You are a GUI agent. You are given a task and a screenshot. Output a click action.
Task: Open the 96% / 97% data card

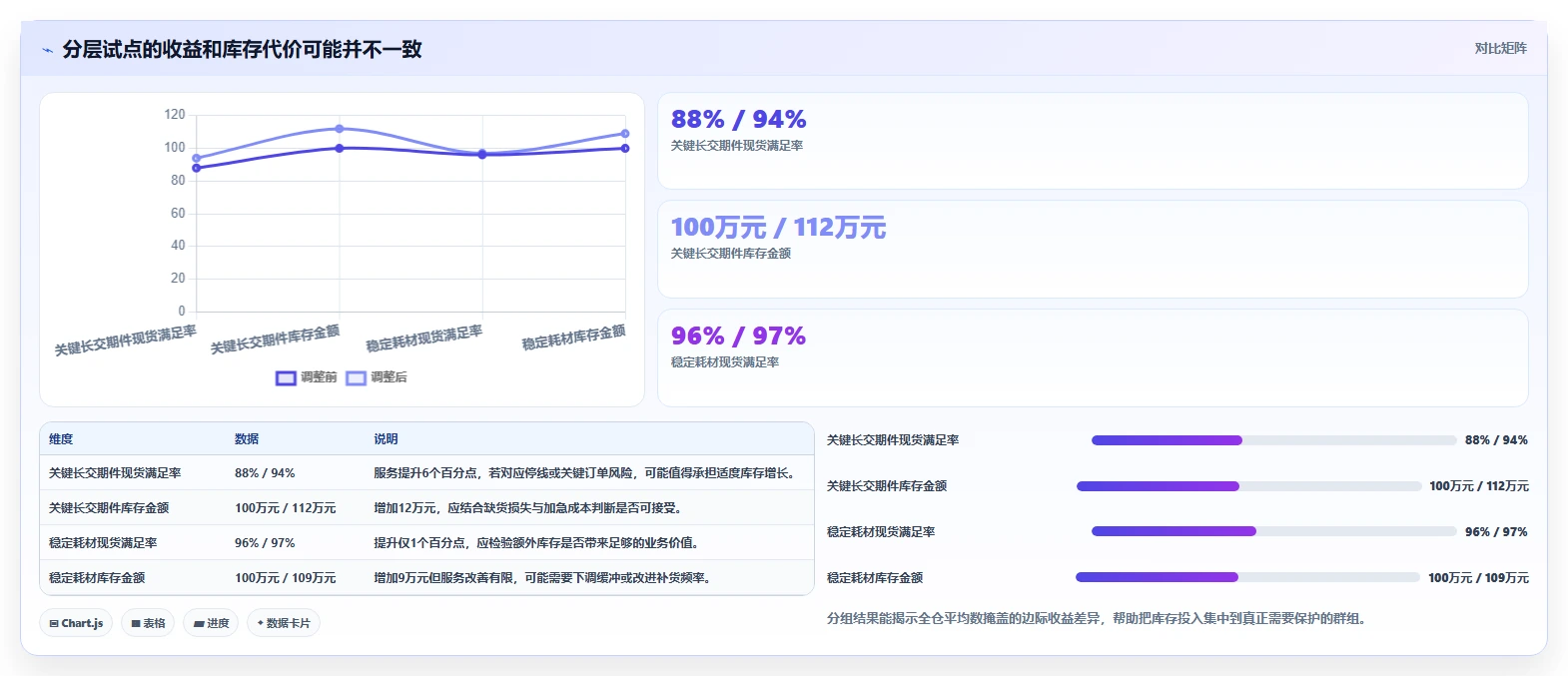(x=1093, y=357)
